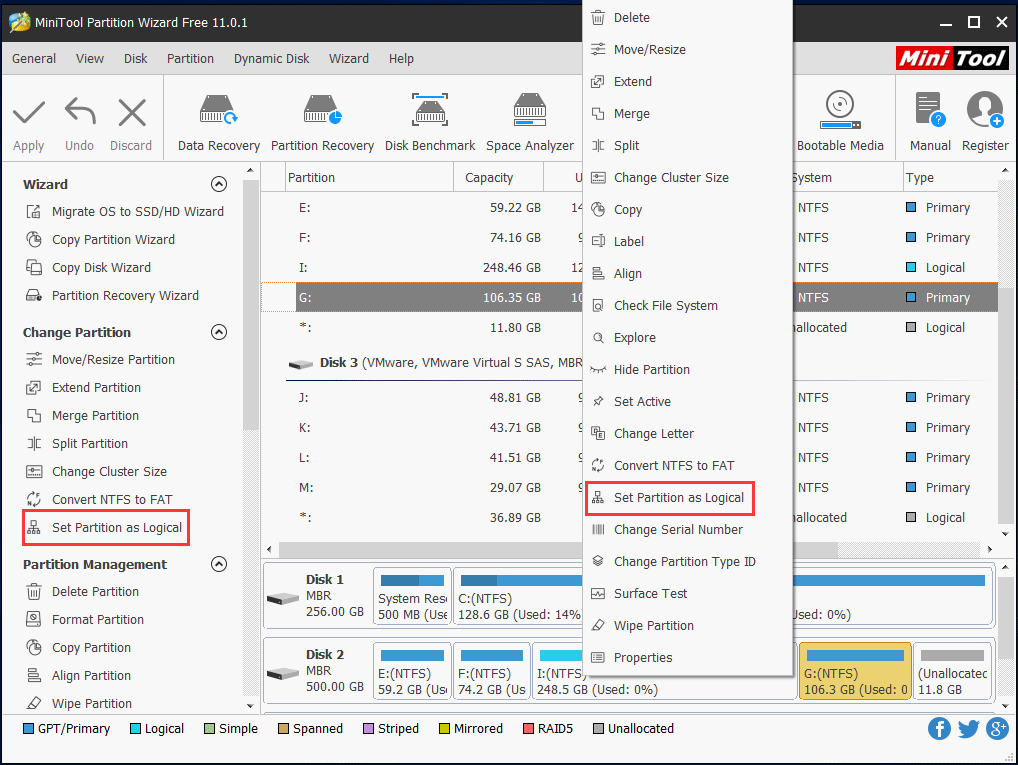The image size is (1018, 765).
Task: Open the Wizard menu
Action: (x=349, y=58)
